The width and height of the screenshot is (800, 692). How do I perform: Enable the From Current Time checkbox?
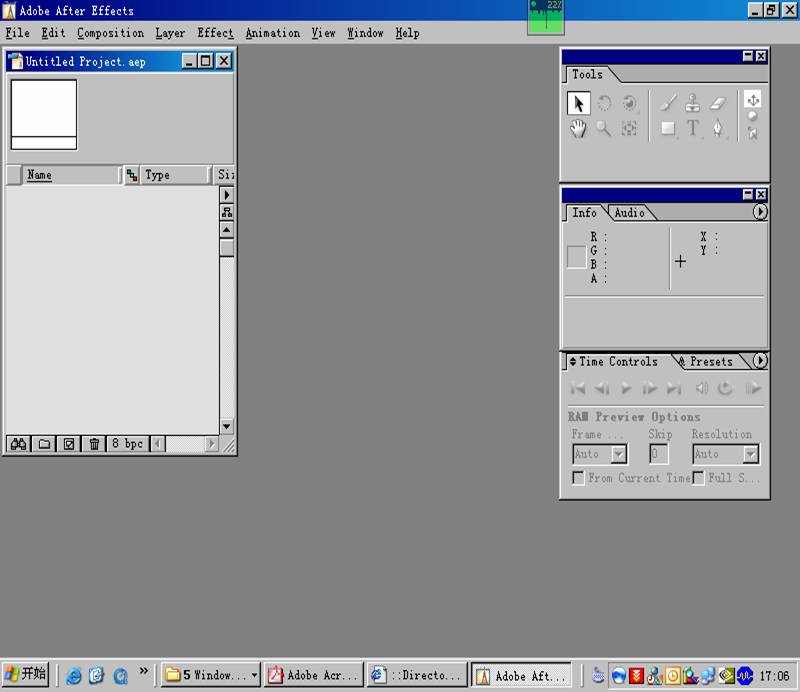point(578,478)
